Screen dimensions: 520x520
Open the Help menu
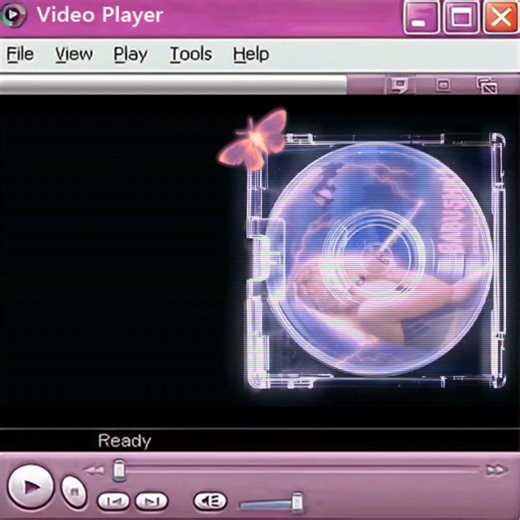click(x=251, y=54)
